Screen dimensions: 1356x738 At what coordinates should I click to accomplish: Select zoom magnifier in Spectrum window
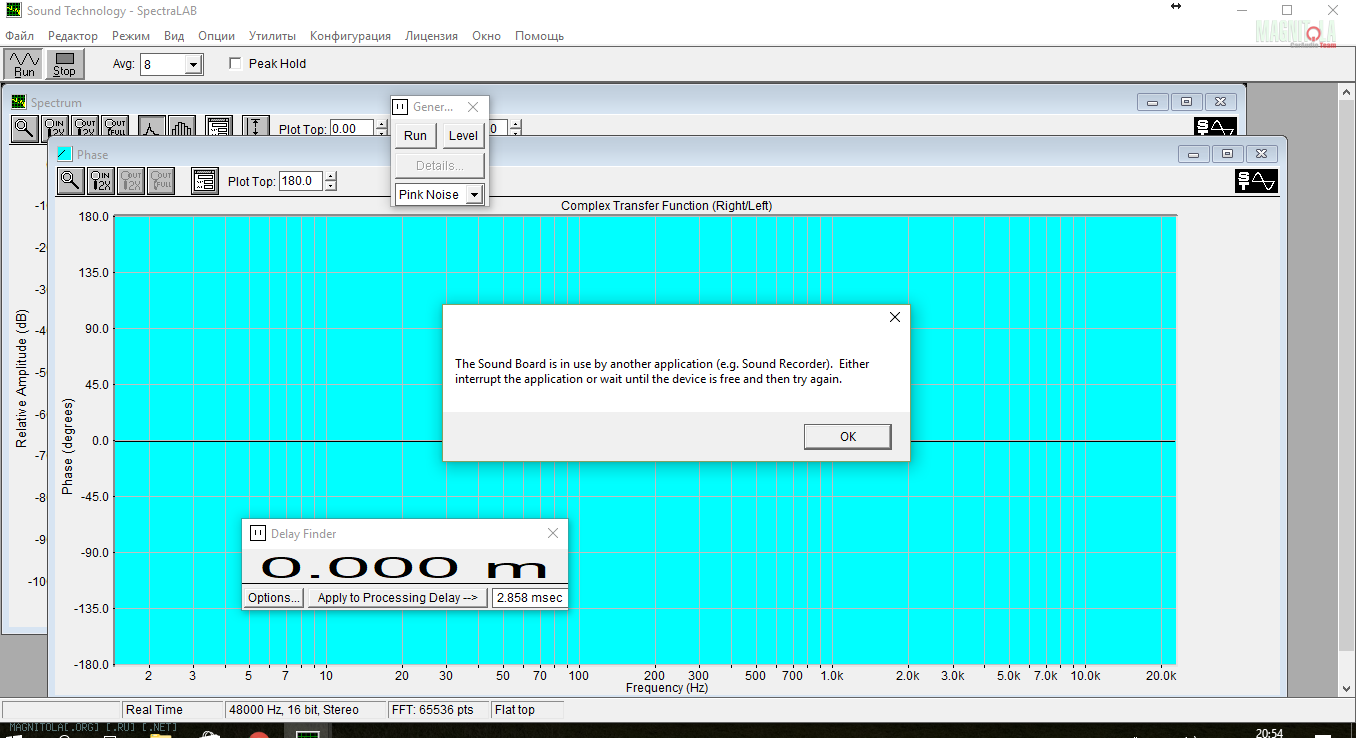tap(25, 128)
